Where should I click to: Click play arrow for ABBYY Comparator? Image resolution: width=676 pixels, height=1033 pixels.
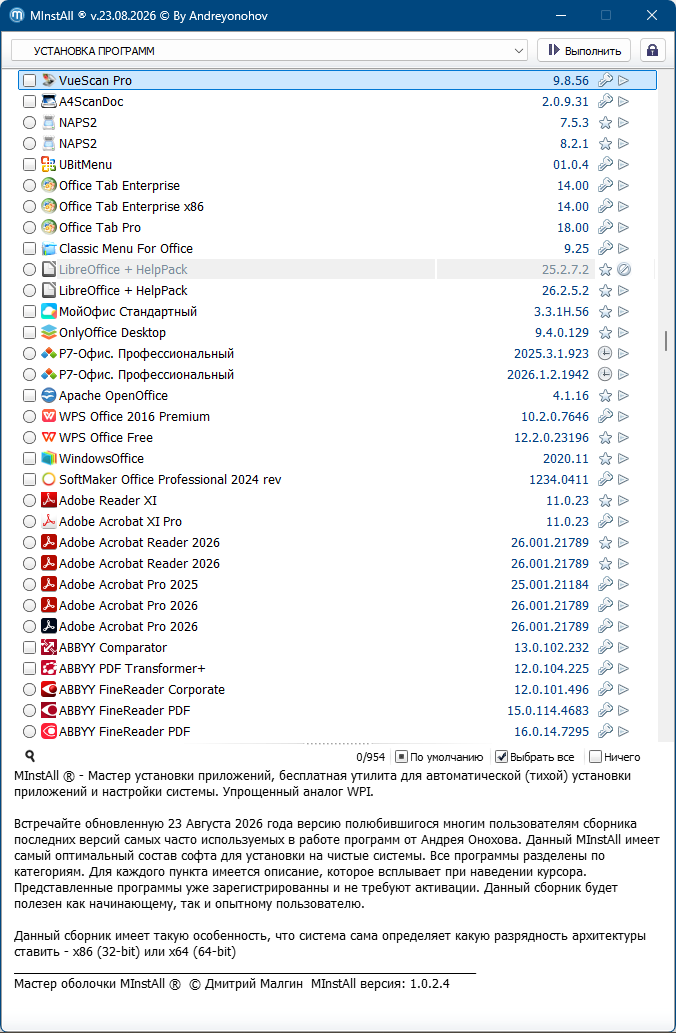(623, 648)
